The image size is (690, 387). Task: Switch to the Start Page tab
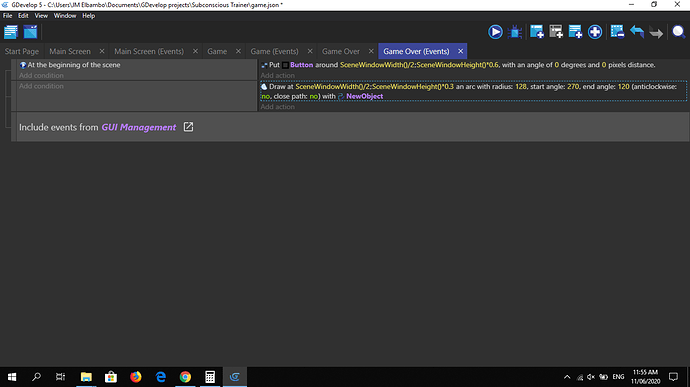[x=22, y=51]
